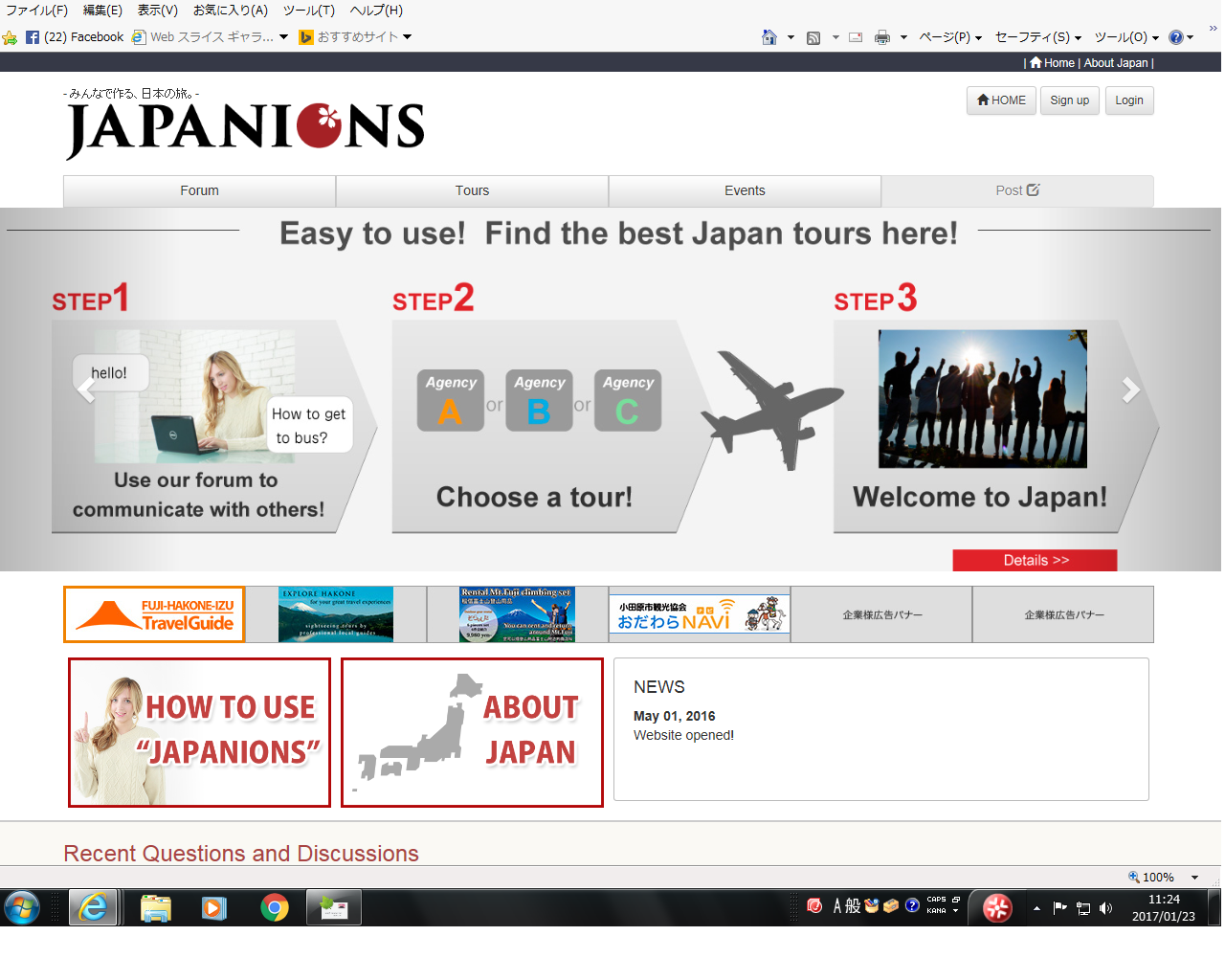1225x980 pixels.
Task: Select the Agency C tile
Action: 628,401
